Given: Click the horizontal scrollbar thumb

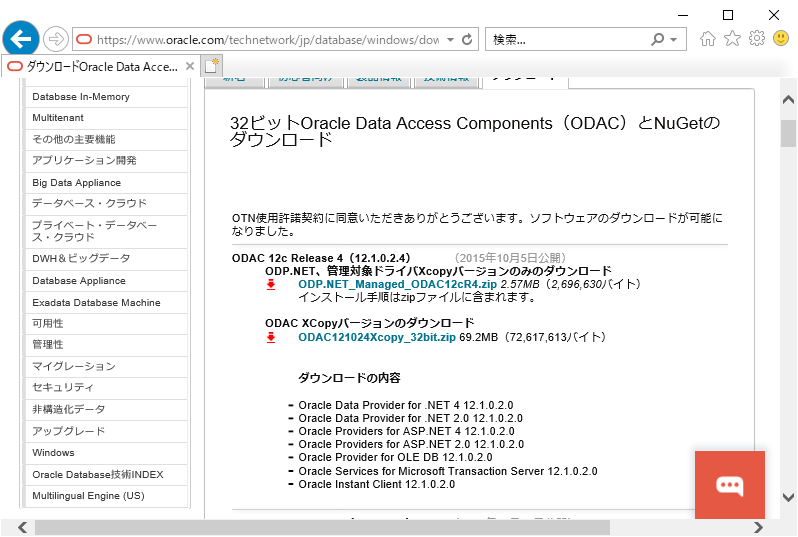Looking at the screenshot, I should click(322, 527).
